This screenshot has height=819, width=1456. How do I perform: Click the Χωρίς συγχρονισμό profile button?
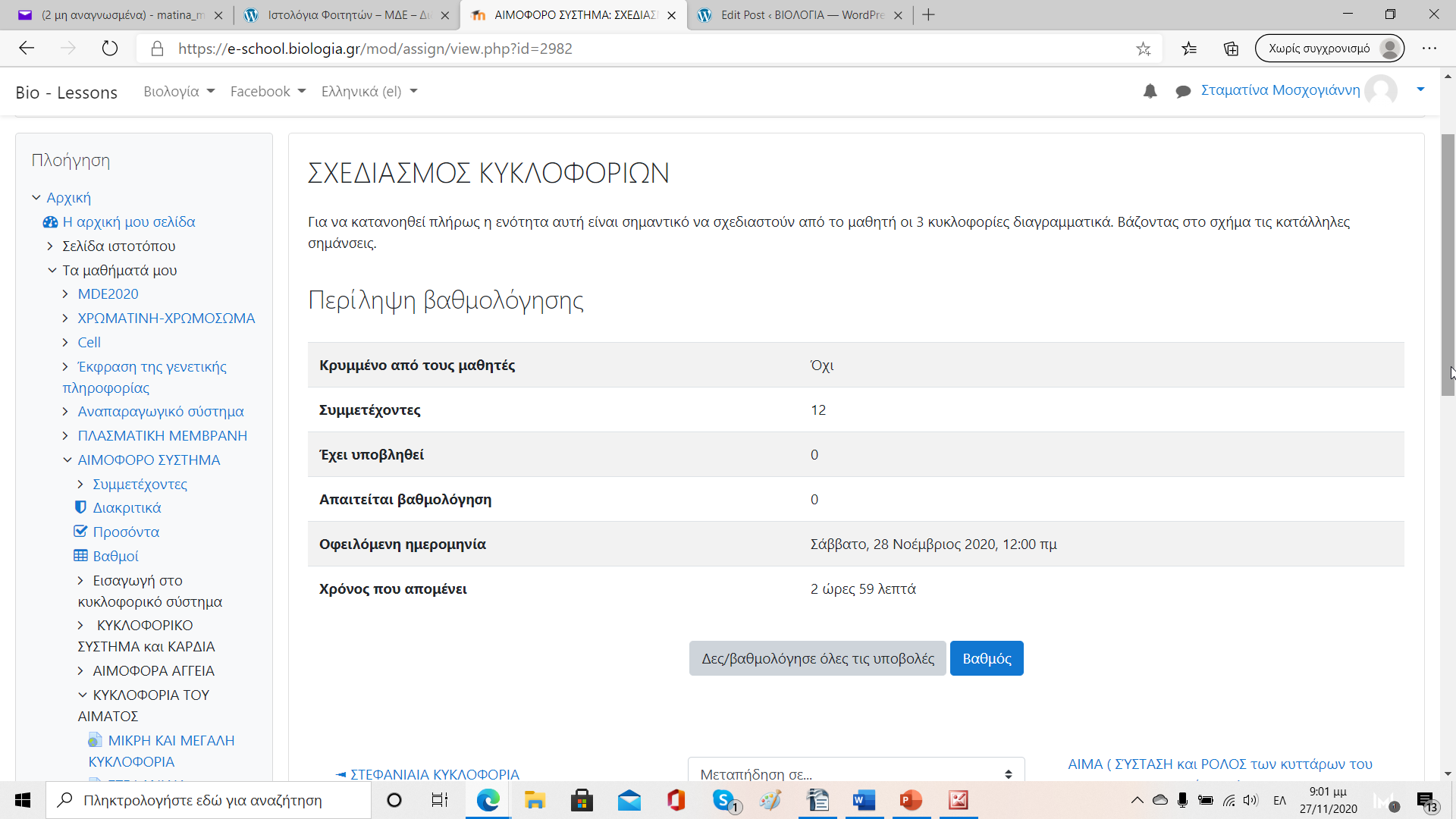click(1329, 49)
